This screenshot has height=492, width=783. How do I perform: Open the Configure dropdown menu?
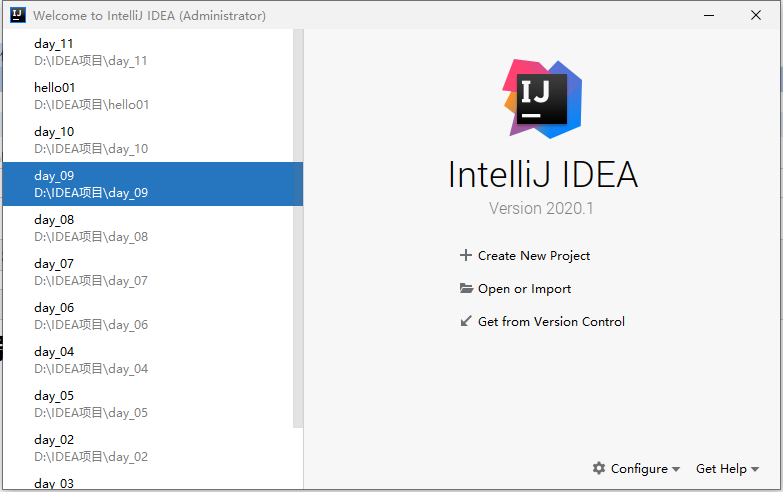point(637,468)
